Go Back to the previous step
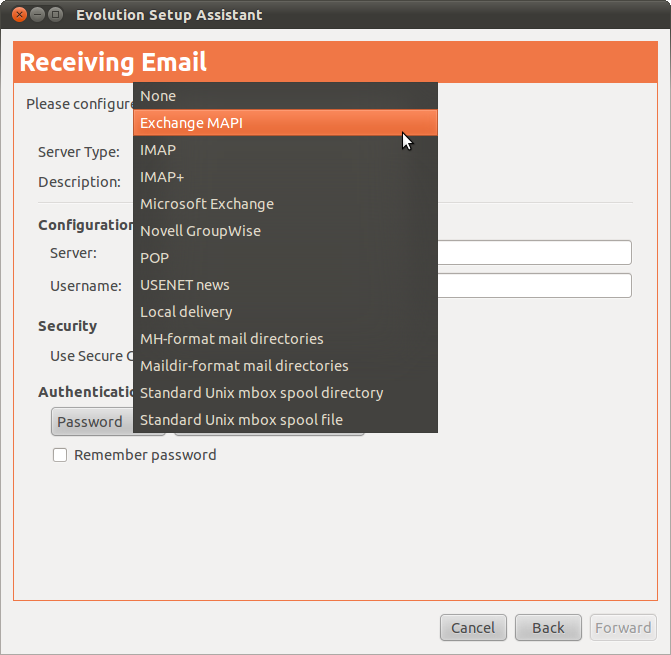671x655 pixels. tap(548, 628)
